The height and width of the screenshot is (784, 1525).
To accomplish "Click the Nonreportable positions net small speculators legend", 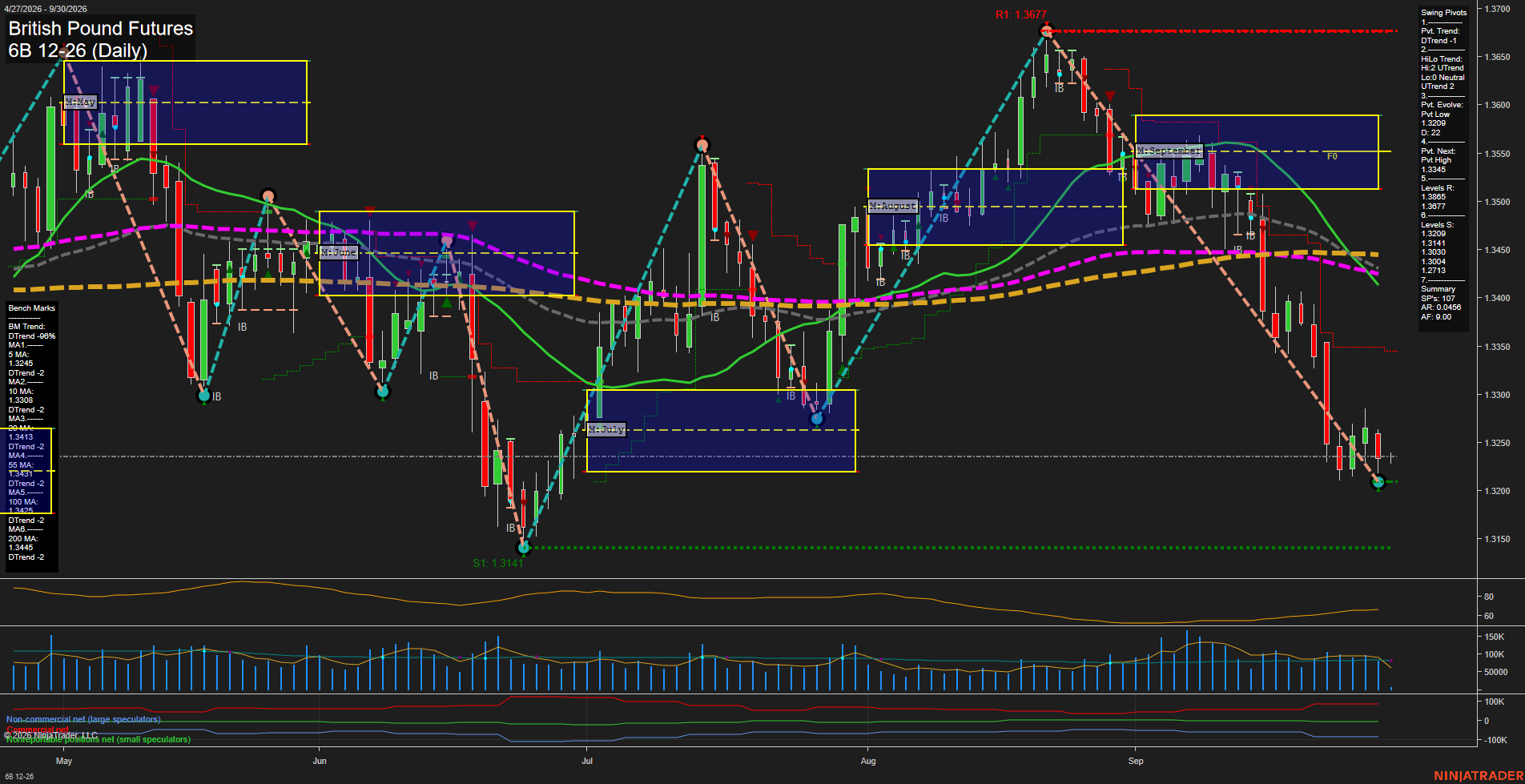I will click(99, 739).
